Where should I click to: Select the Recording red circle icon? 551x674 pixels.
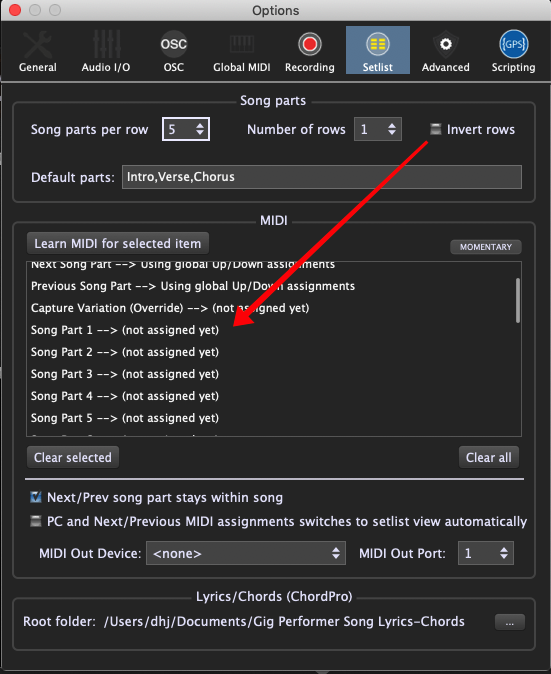[x=309, y=44]
